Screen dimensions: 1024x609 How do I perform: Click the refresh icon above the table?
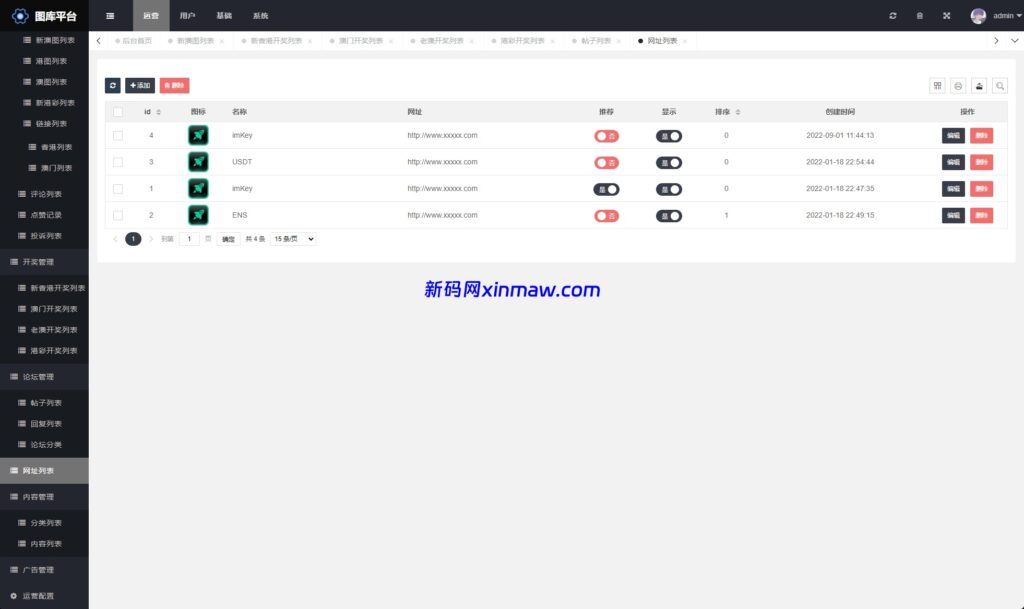point(112,86)
